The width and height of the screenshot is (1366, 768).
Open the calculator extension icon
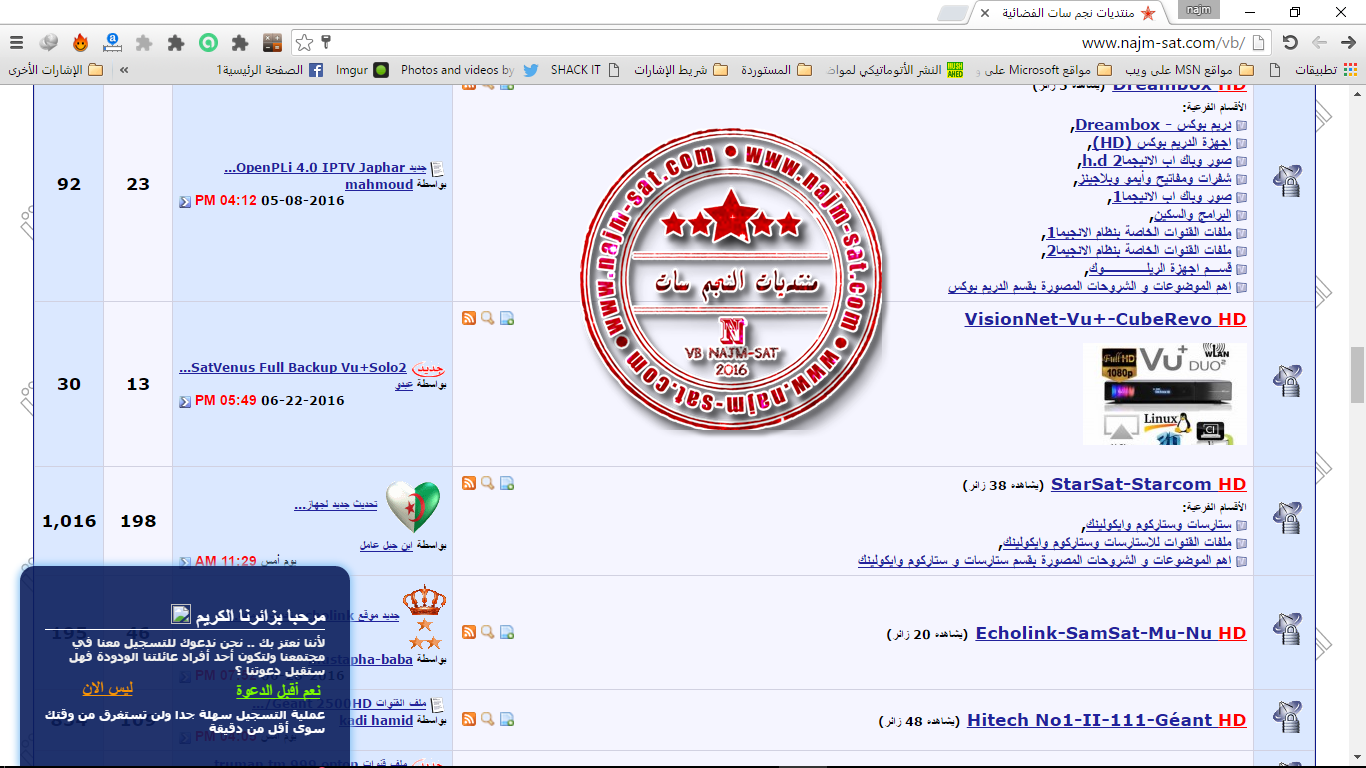tap(272, 43)
